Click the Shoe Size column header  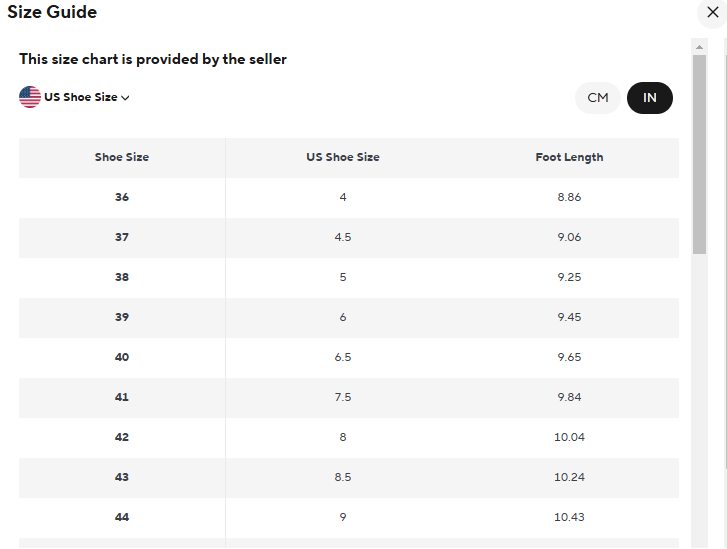coord(122,157)
